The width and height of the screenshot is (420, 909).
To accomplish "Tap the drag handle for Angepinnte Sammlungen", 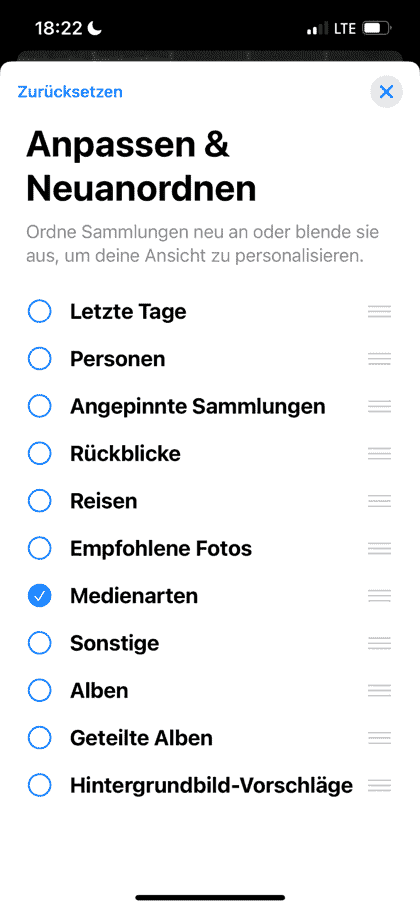I will [x=379, y=407].
